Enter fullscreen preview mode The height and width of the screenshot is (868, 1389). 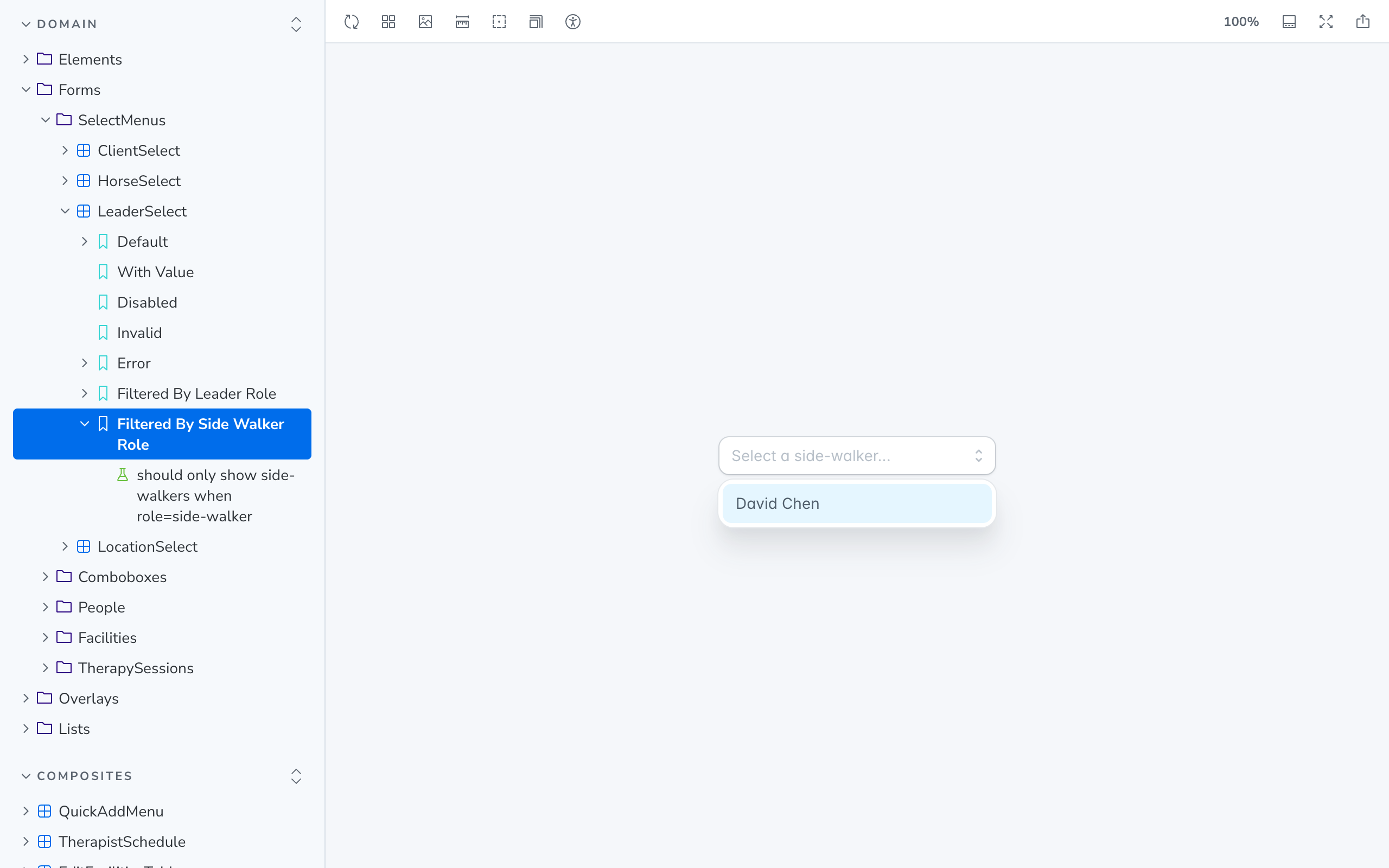(x=1326, y=22)
